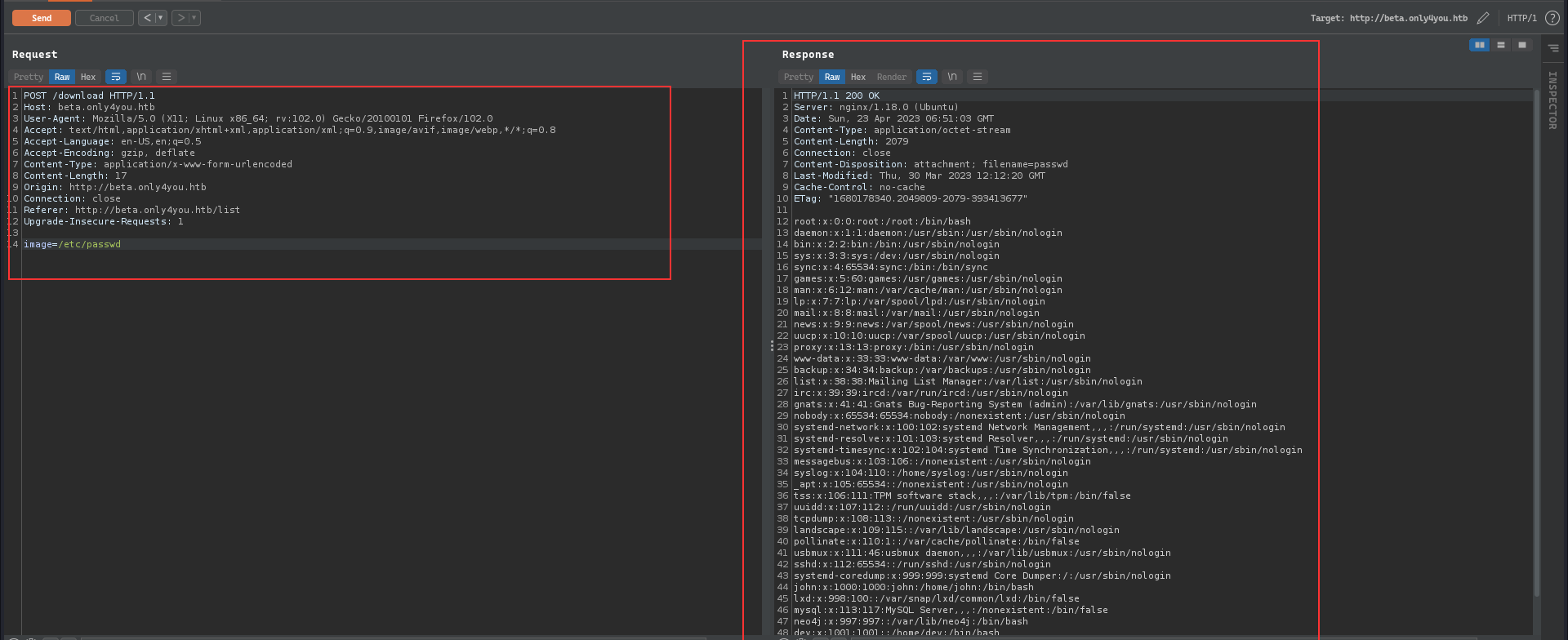Click the 'Host: beta.only4you.htb' header line
Viewport: 1568px width, 640px height.
coord(89,107)
